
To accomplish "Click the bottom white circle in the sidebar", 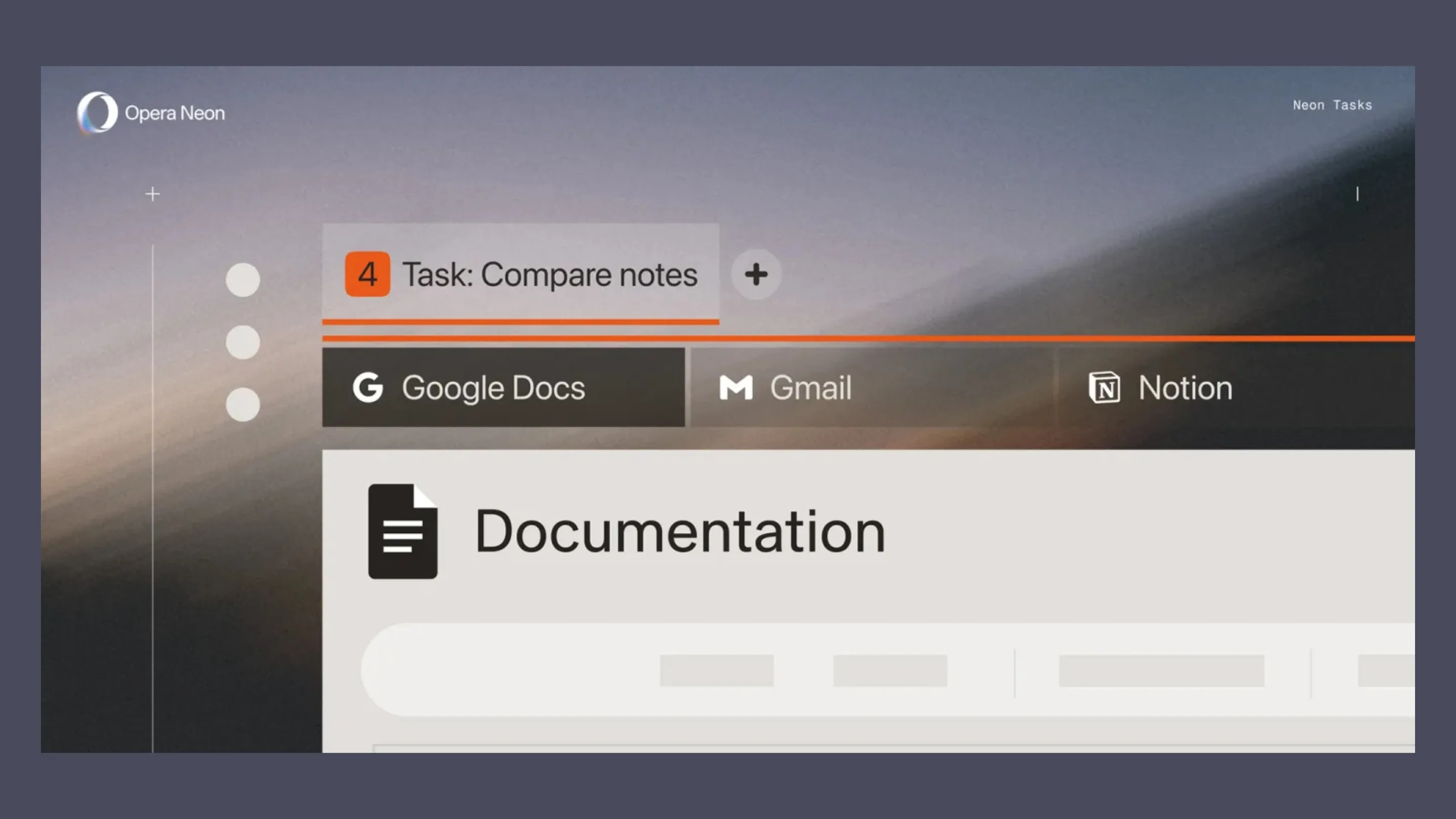I will tap(243, 404).
